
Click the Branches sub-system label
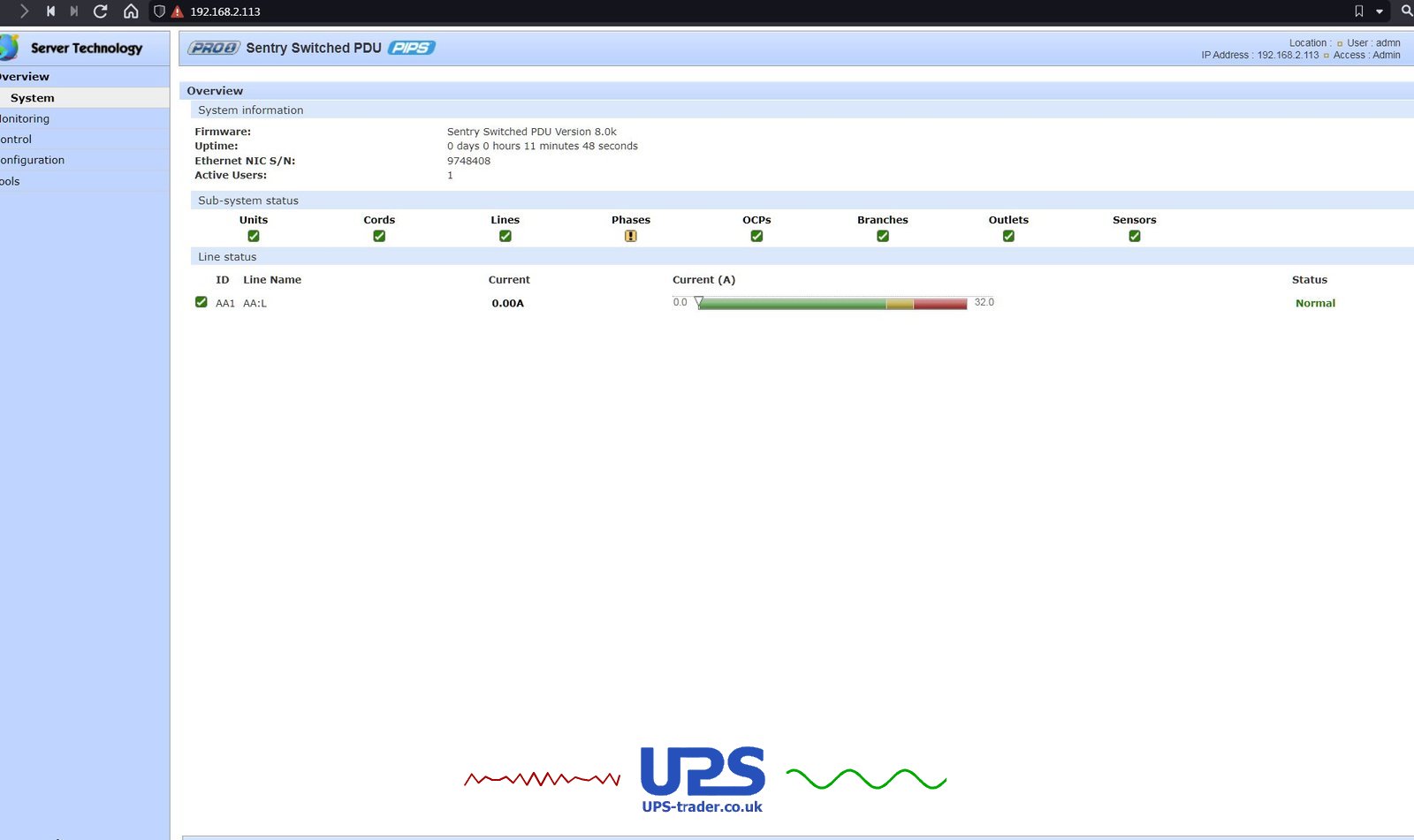coord(883,220)
